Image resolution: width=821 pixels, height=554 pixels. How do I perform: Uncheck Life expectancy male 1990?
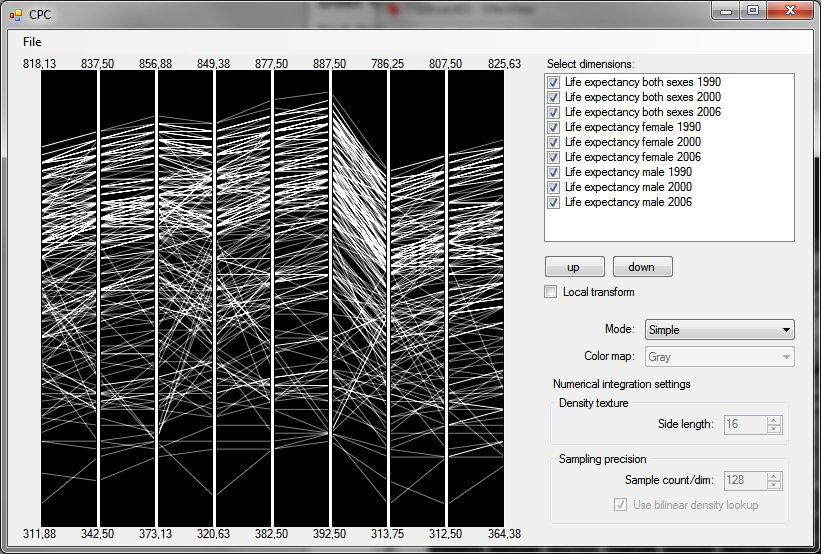(x=553, y=172)
